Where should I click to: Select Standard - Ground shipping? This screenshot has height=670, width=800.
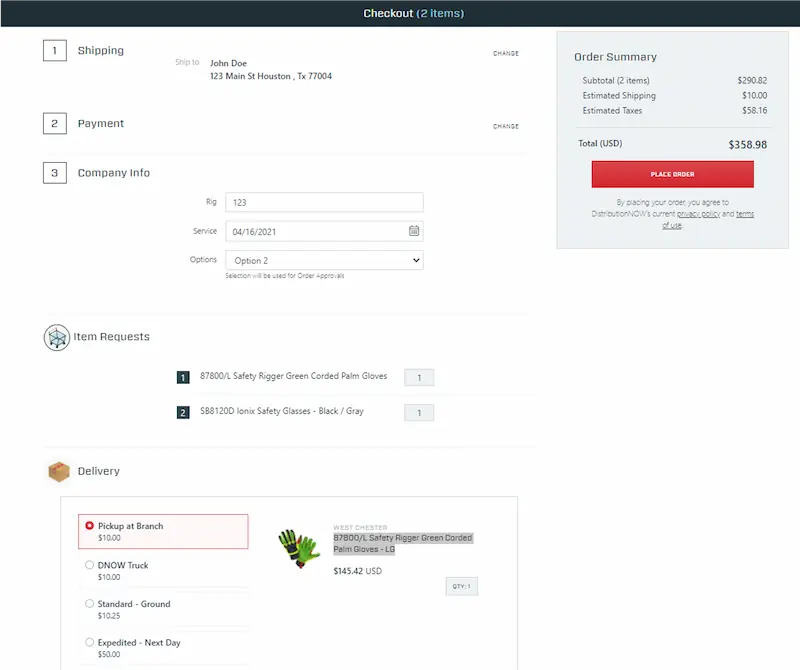tap(89, 603)
